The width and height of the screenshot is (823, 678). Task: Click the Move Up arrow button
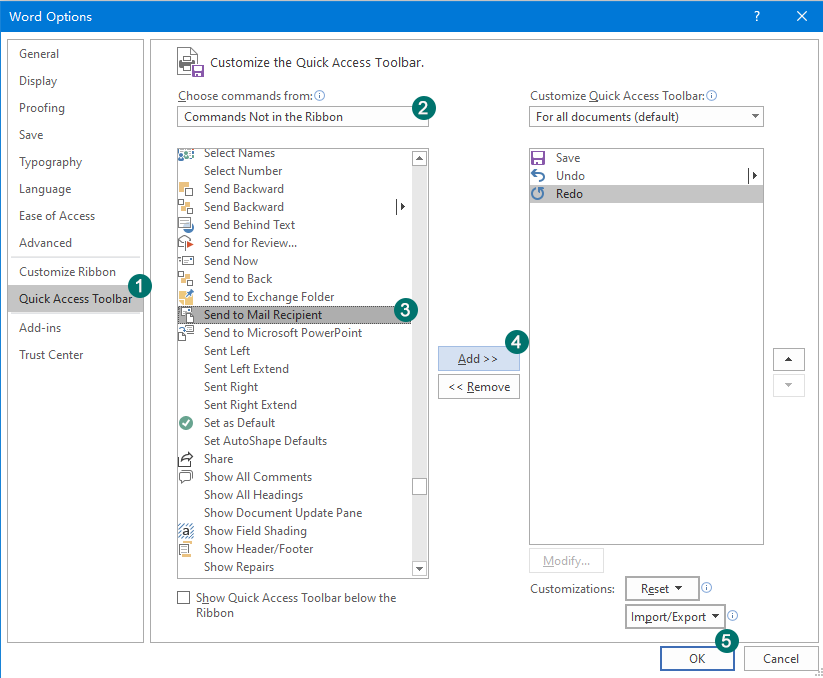788,360
